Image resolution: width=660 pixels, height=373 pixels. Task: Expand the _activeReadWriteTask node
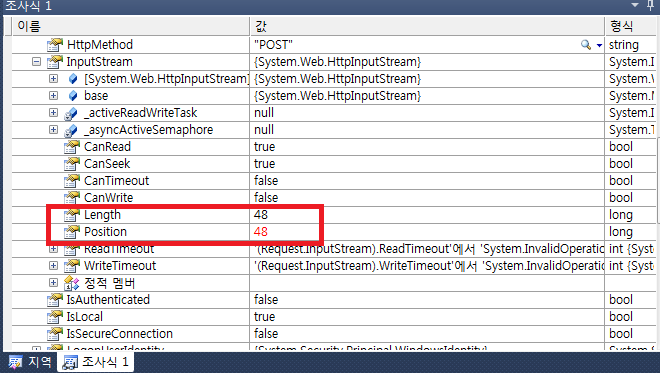pos(53,112)
